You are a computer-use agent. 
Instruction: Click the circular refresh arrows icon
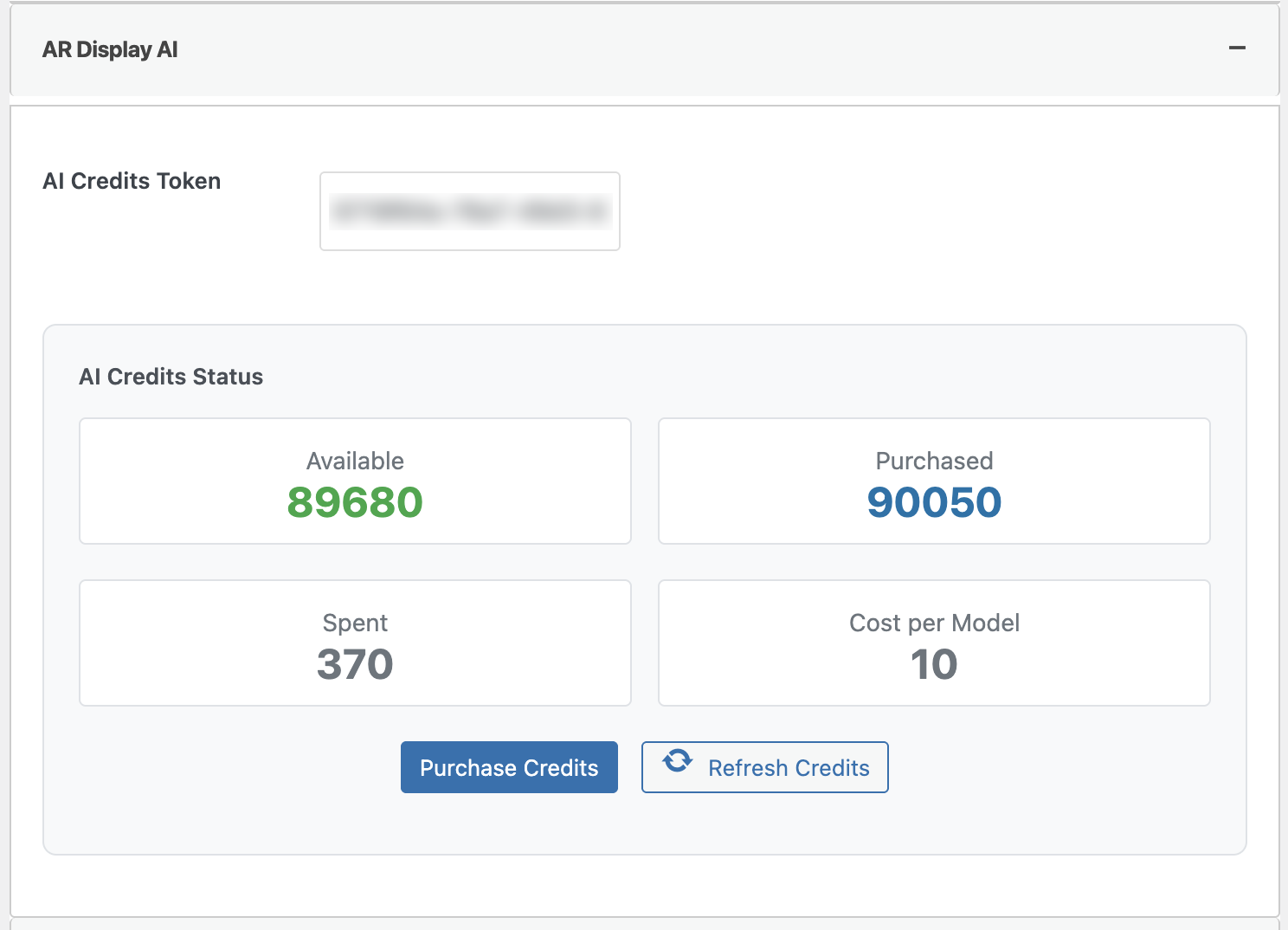(678, 761)
